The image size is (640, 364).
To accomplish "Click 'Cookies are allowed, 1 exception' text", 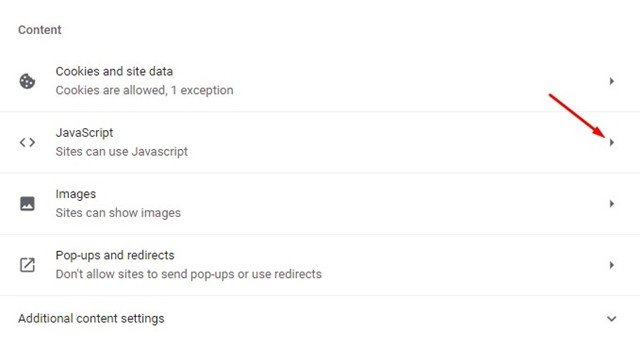I will coord(144,90).
